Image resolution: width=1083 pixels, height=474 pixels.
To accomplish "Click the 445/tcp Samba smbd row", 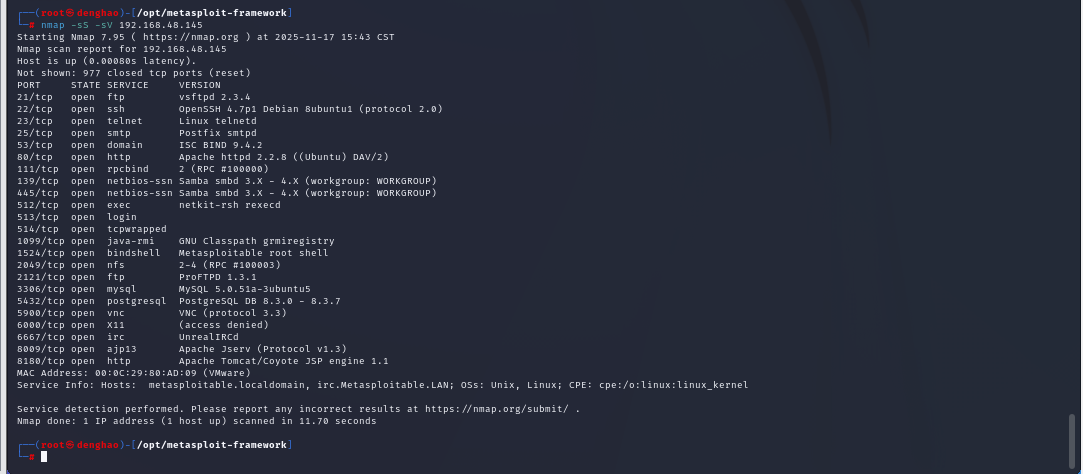I will tap(226, 193).
